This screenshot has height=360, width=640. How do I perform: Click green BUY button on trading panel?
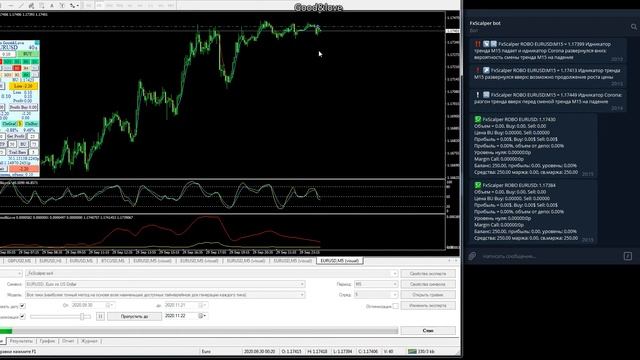28,54
